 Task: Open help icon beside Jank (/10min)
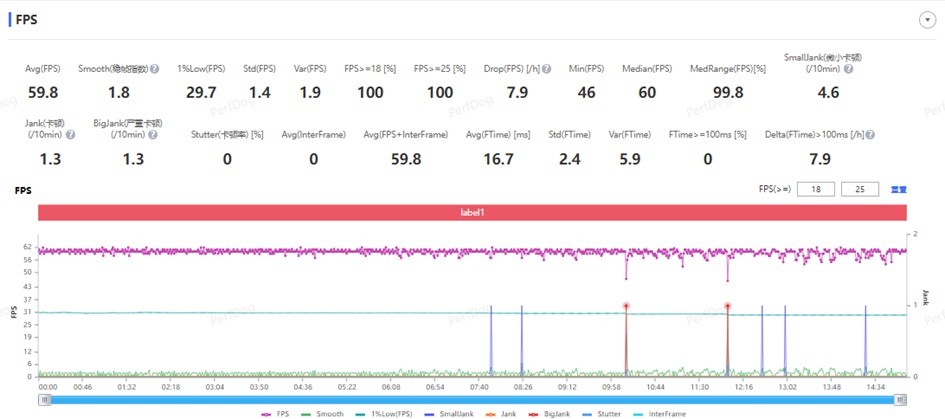[x=70, y=134]
